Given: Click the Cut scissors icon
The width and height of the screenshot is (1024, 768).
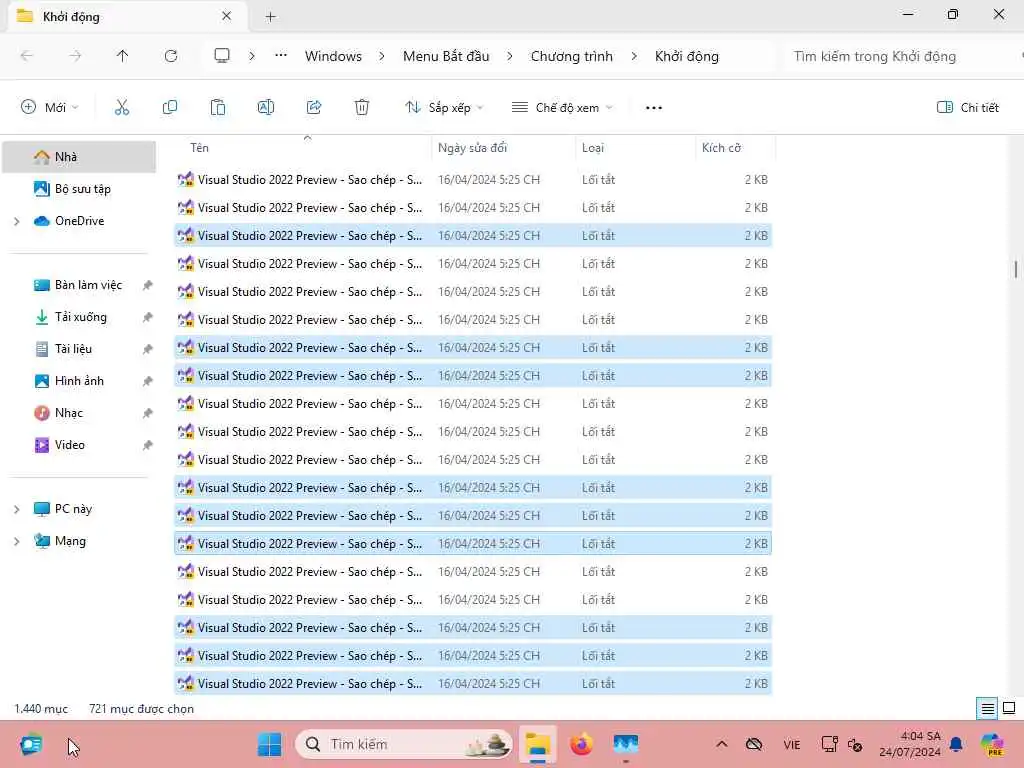Looking at the screenshot, I should 121,107.
